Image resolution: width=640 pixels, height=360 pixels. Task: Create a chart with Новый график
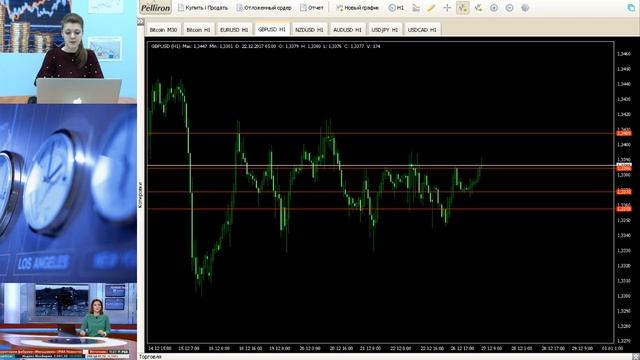357,8
